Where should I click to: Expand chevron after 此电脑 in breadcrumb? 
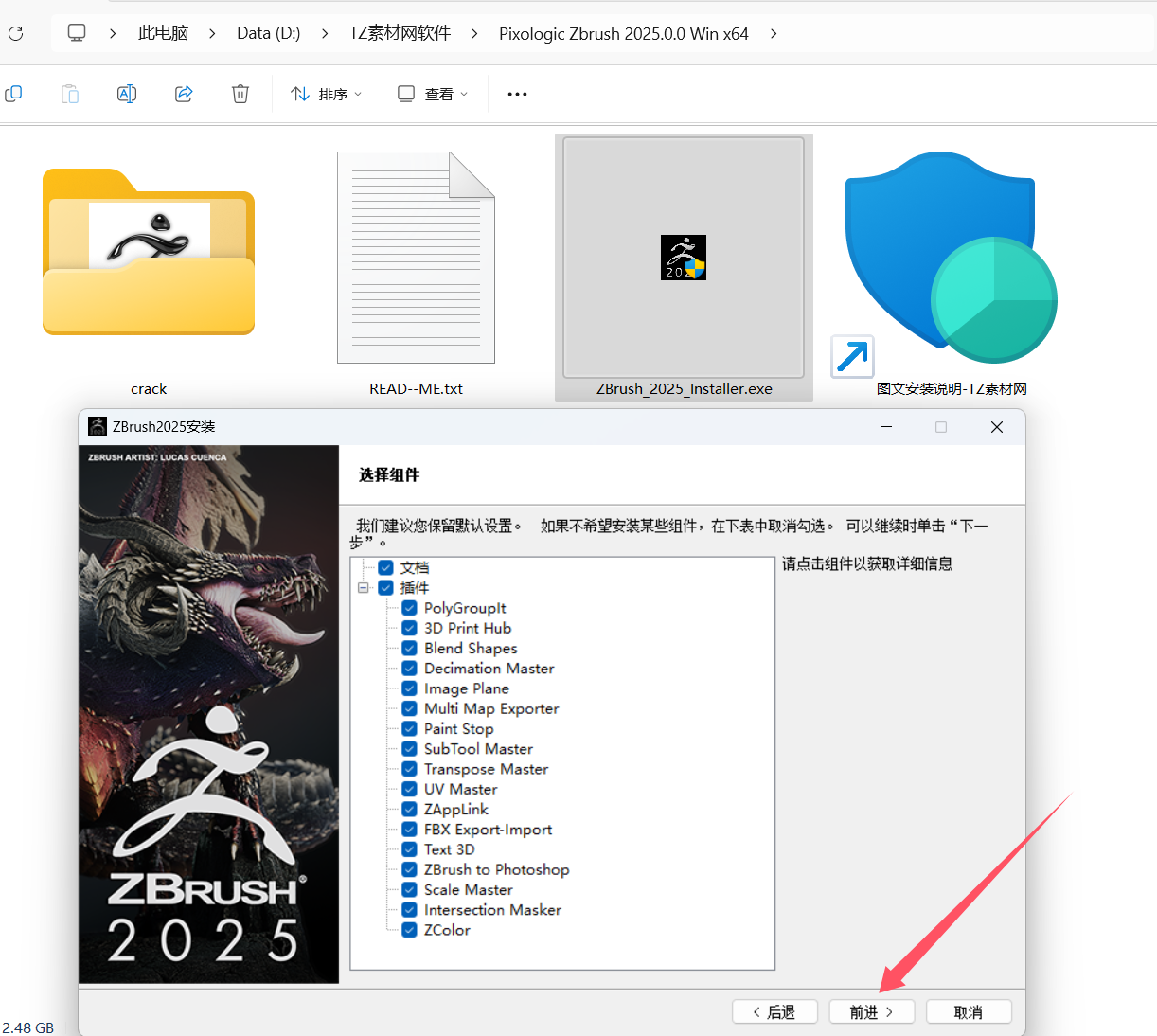pos(212,33)
